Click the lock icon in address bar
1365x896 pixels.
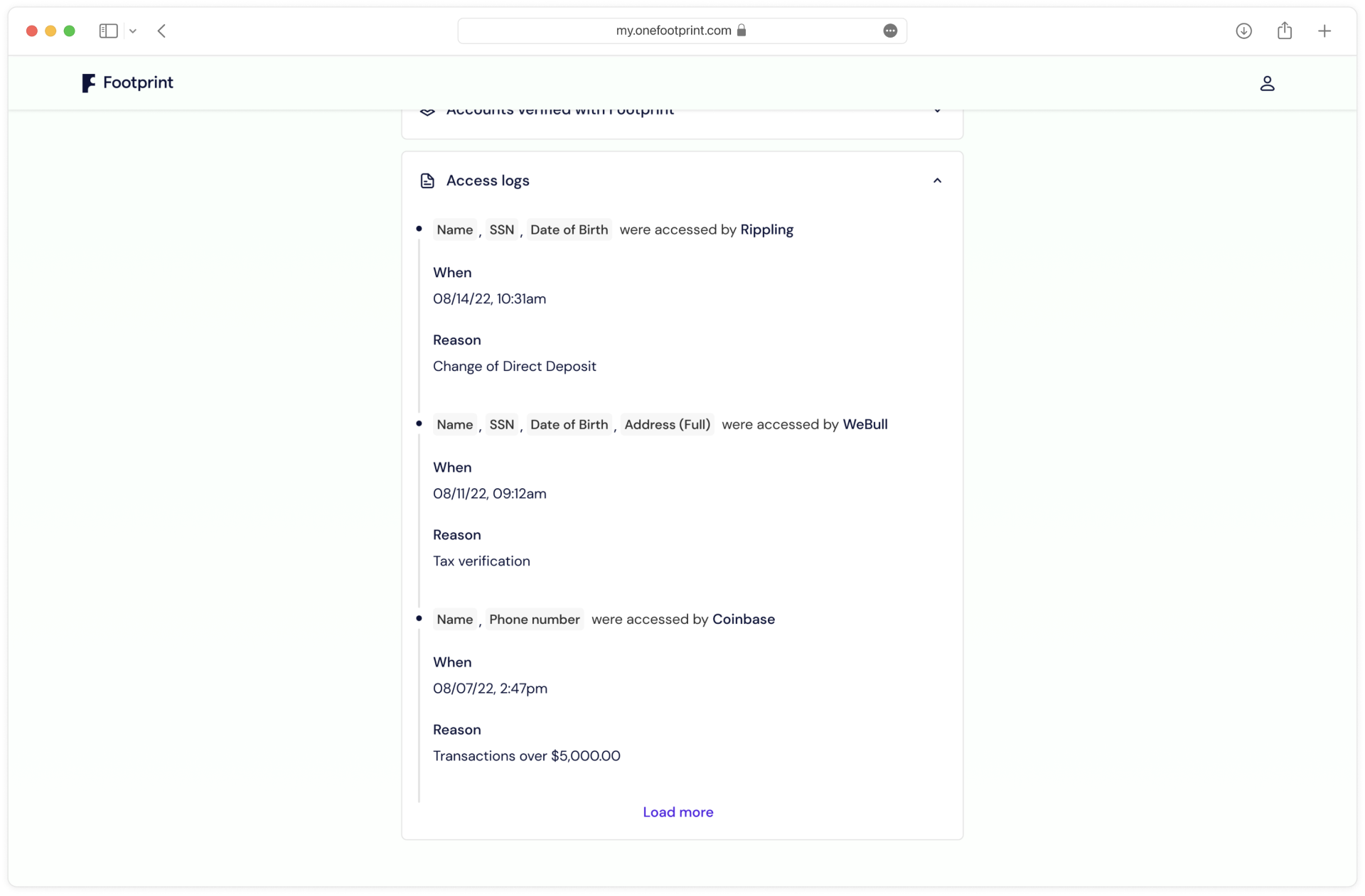pos(742,31)
